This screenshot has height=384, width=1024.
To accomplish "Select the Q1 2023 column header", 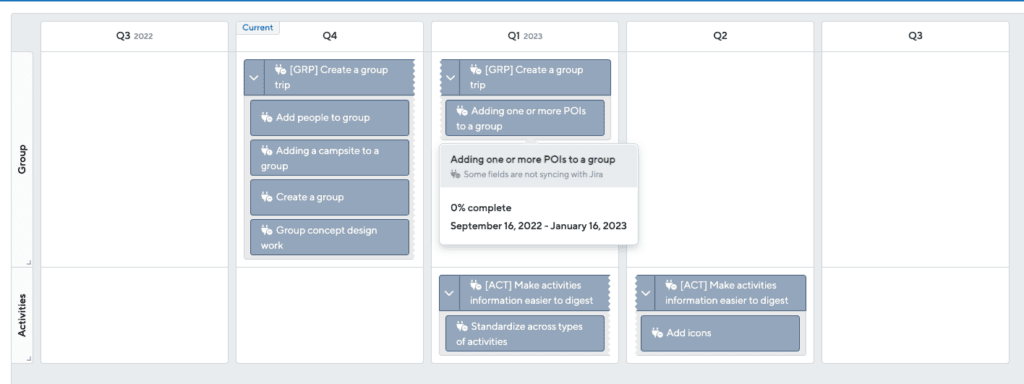I will click(525, 37).
